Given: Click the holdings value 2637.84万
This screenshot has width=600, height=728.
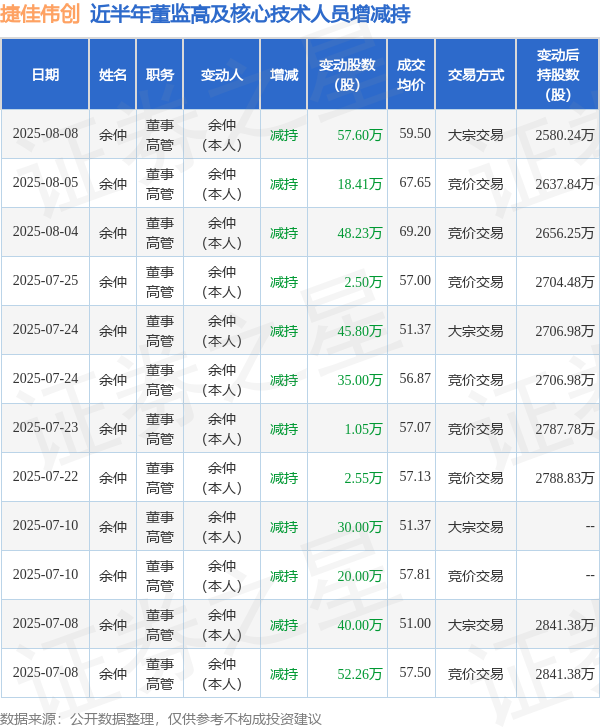Looking at the screenshot, I should point(565,184).
